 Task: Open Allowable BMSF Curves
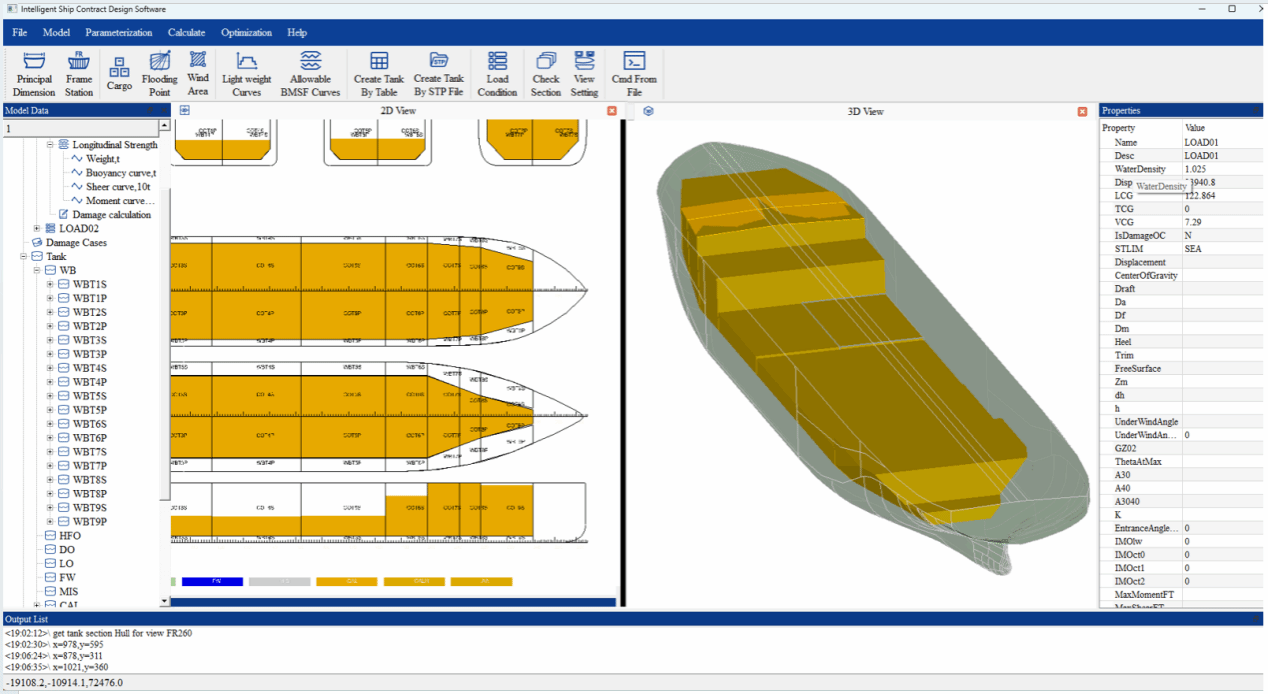[x=310, y=73]
